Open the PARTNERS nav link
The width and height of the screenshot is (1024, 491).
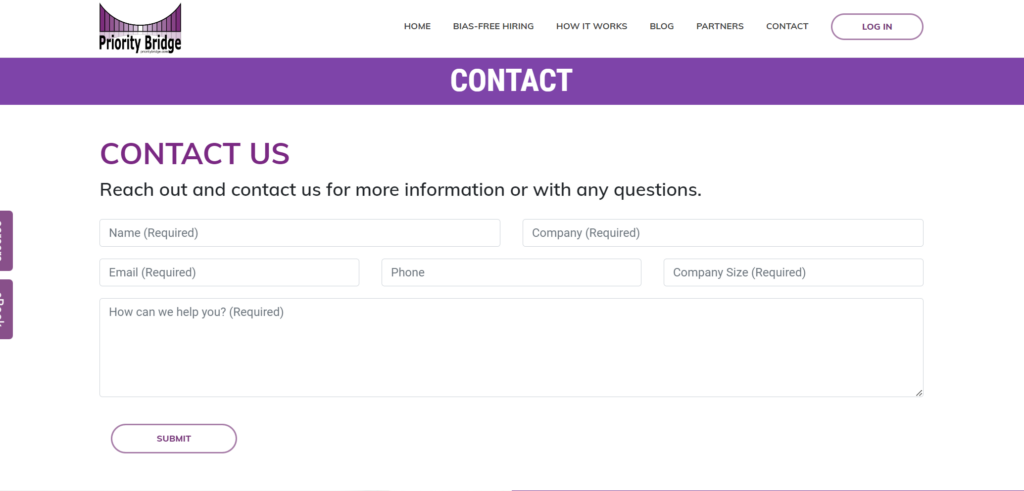720,27
